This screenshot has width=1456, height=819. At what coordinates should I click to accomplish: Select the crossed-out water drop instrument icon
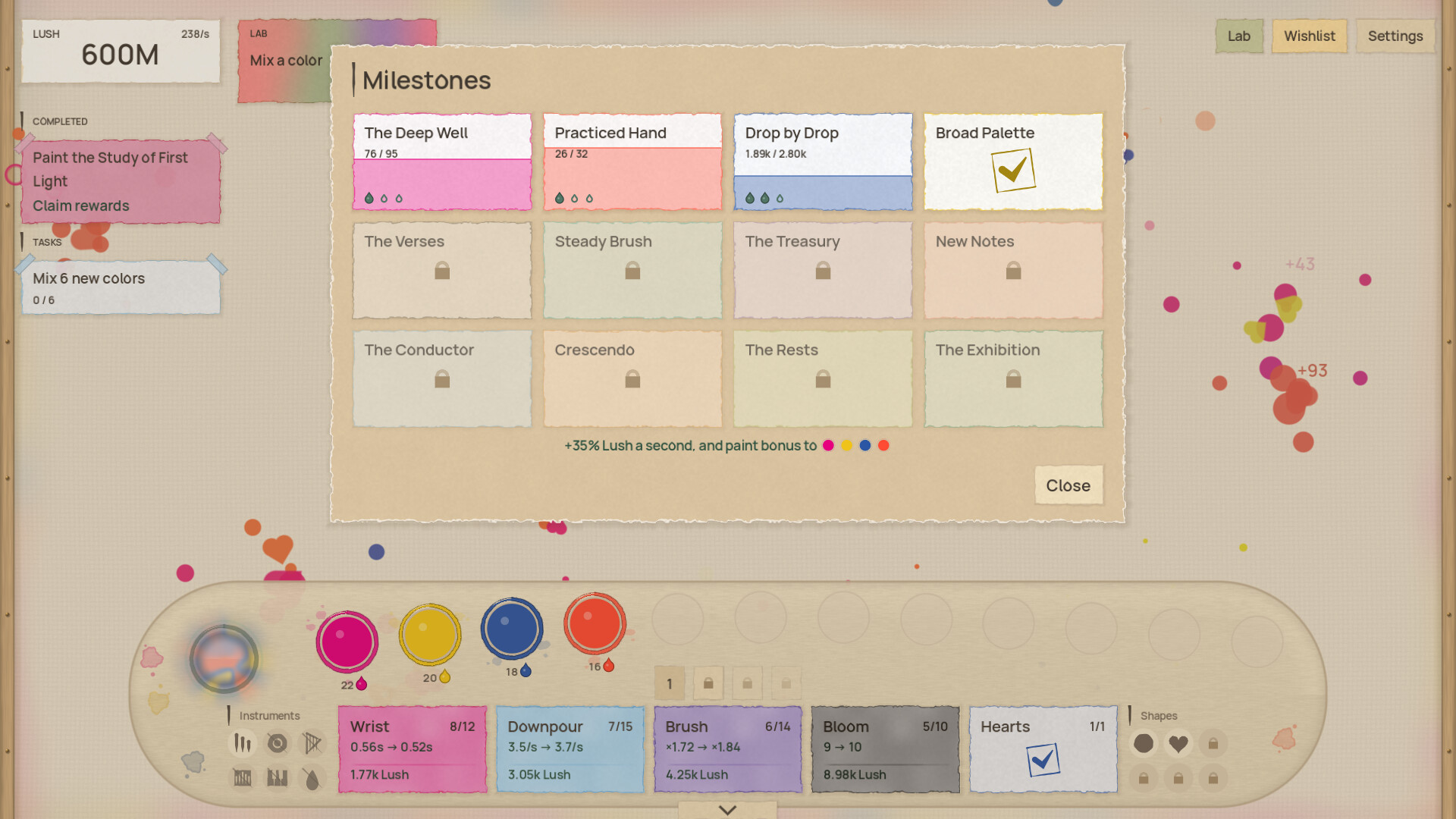[x=312, y=778]
